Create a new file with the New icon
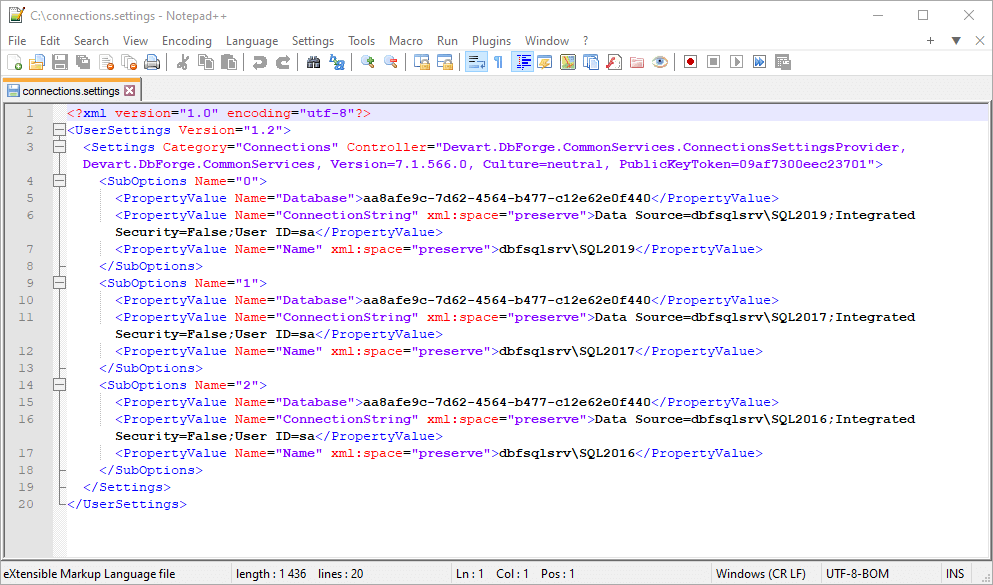The height and width of the screenshot is (585, 993). coord(15,62)
